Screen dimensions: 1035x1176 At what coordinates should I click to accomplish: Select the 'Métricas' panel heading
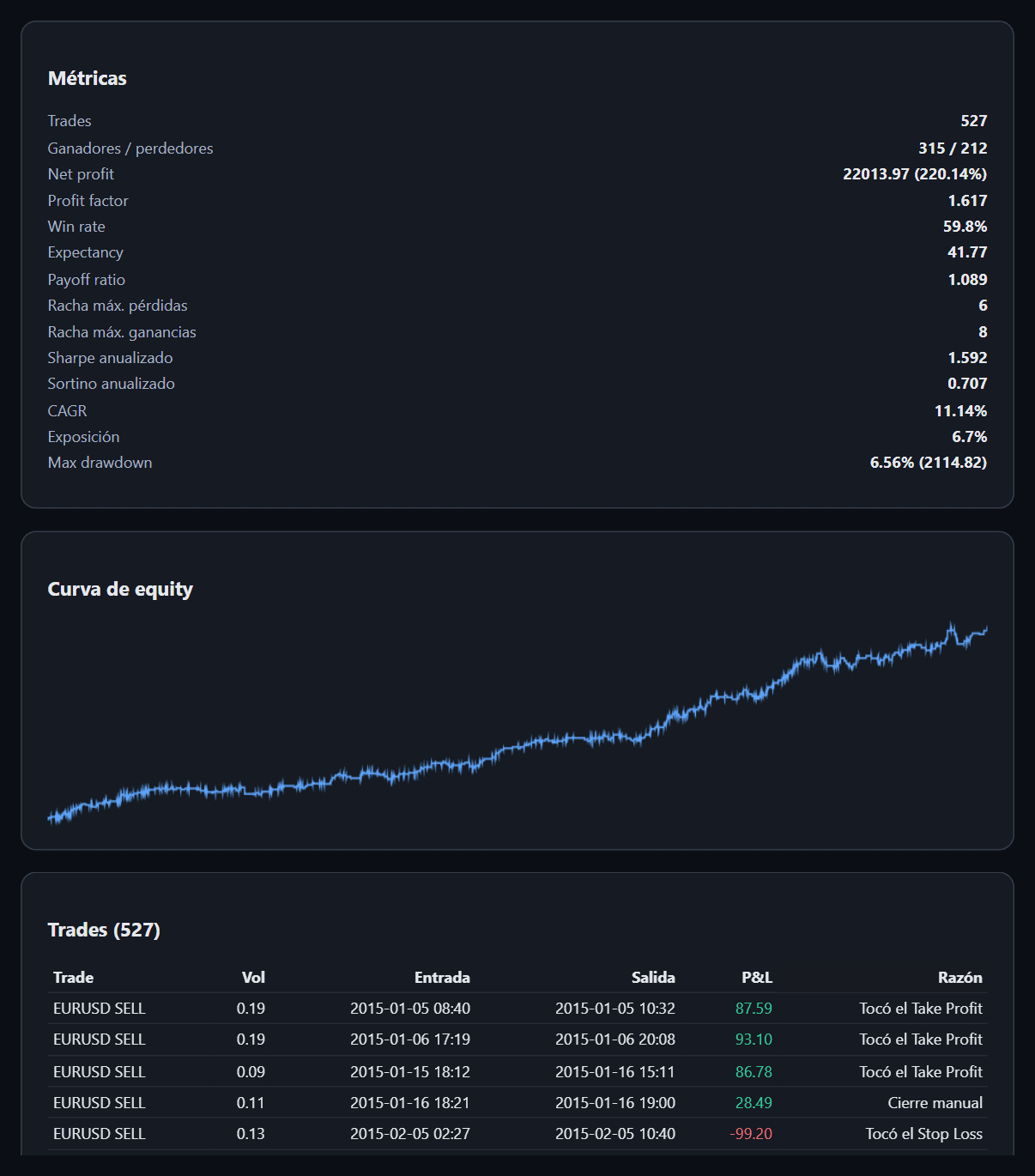tap(88, 78)
